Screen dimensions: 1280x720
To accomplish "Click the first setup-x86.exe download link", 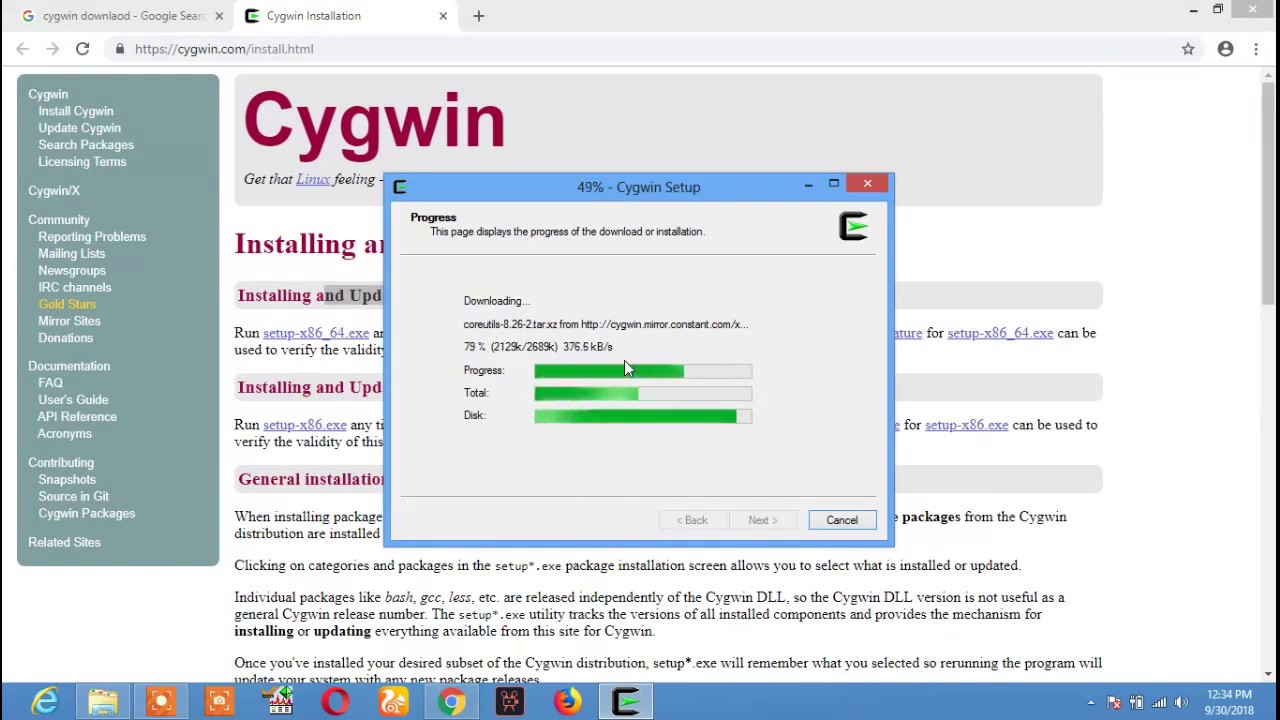I will (305, 425).
